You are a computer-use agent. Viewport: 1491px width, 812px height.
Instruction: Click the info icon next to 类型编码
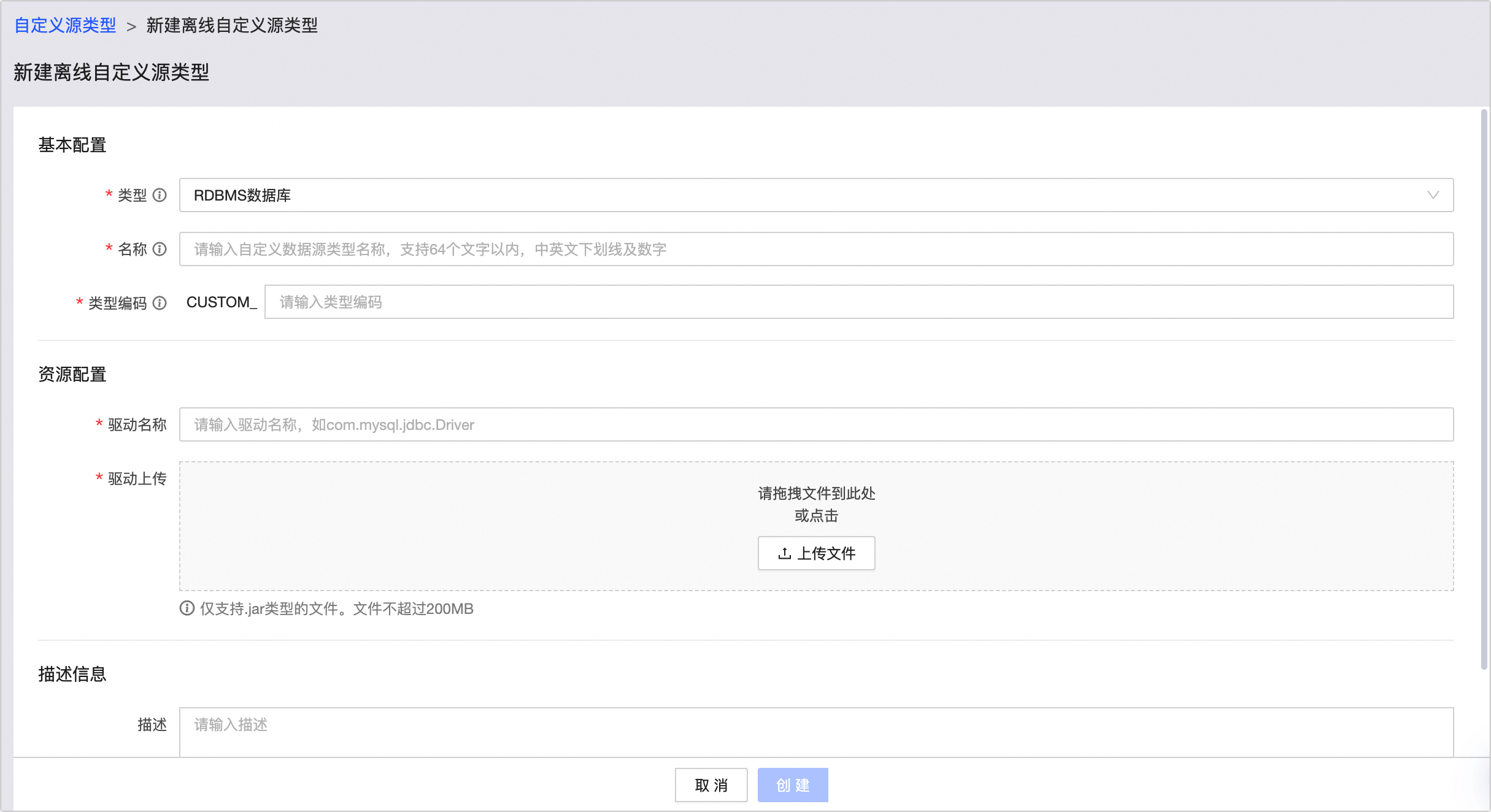160,303
